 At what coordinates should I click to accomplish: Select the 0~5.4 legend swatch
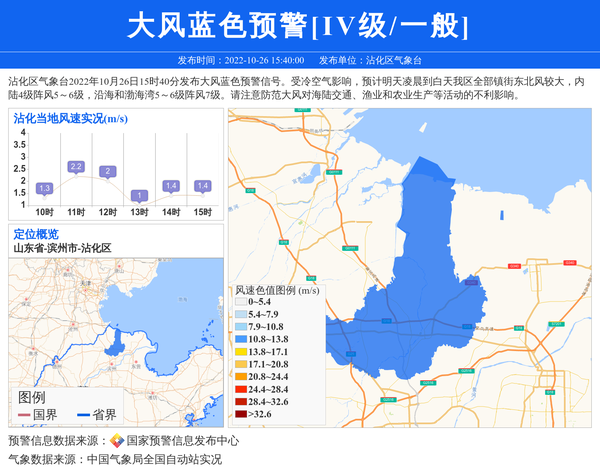(240, 301)
